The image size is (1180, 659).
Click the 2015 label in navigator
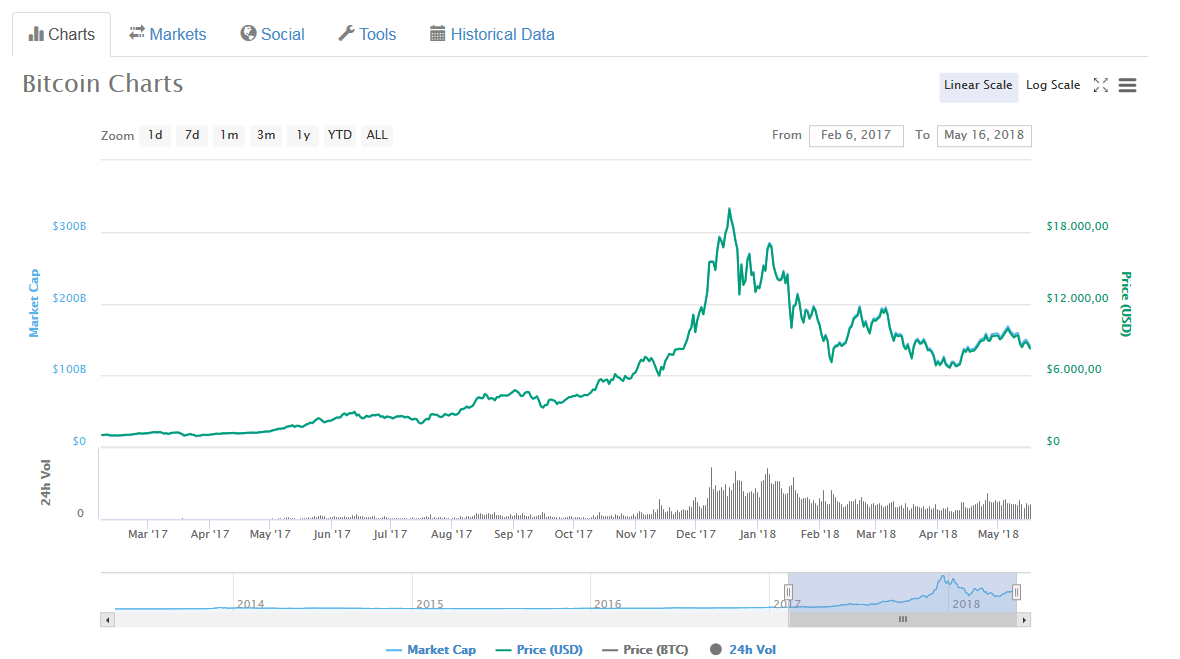pos(430,604)
